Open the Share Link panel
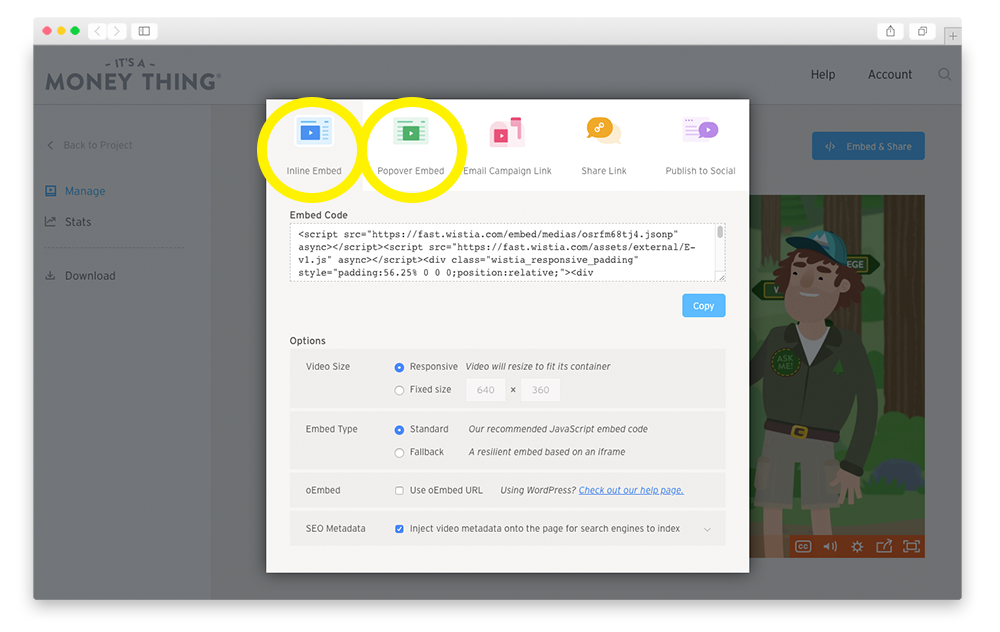1000x632 pixels. tap(603, 143)
